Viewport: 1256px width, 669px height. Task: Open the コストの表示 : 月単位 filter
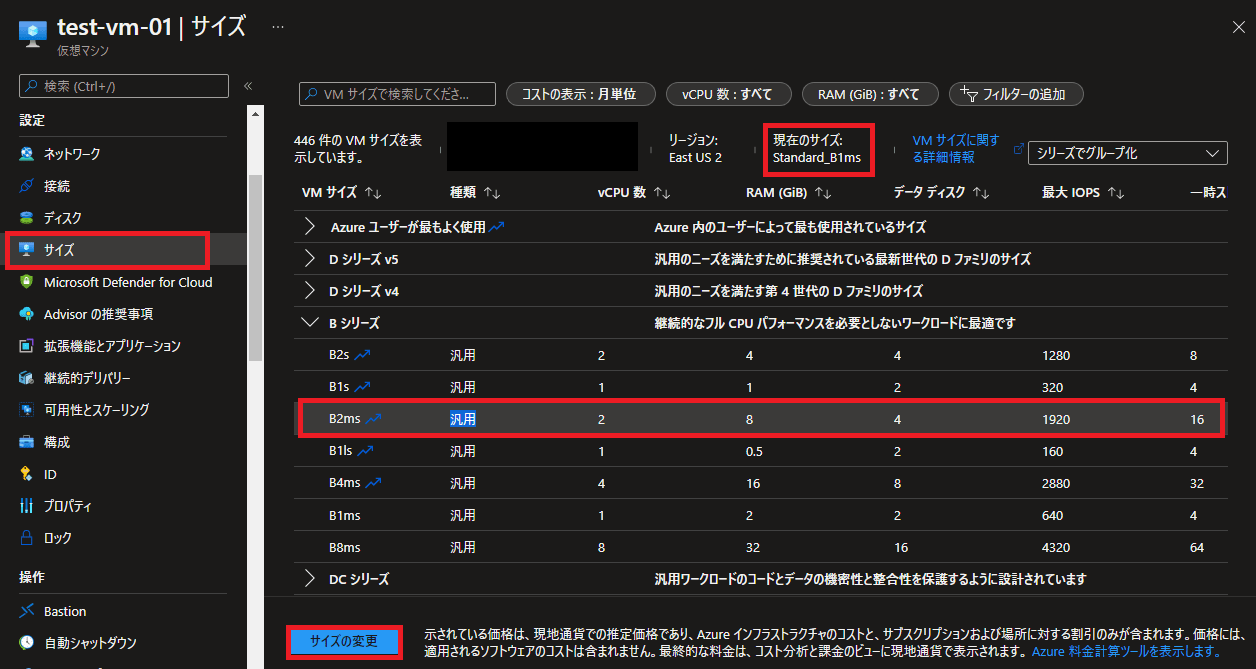pyautogui.click(x=580, y=94)
